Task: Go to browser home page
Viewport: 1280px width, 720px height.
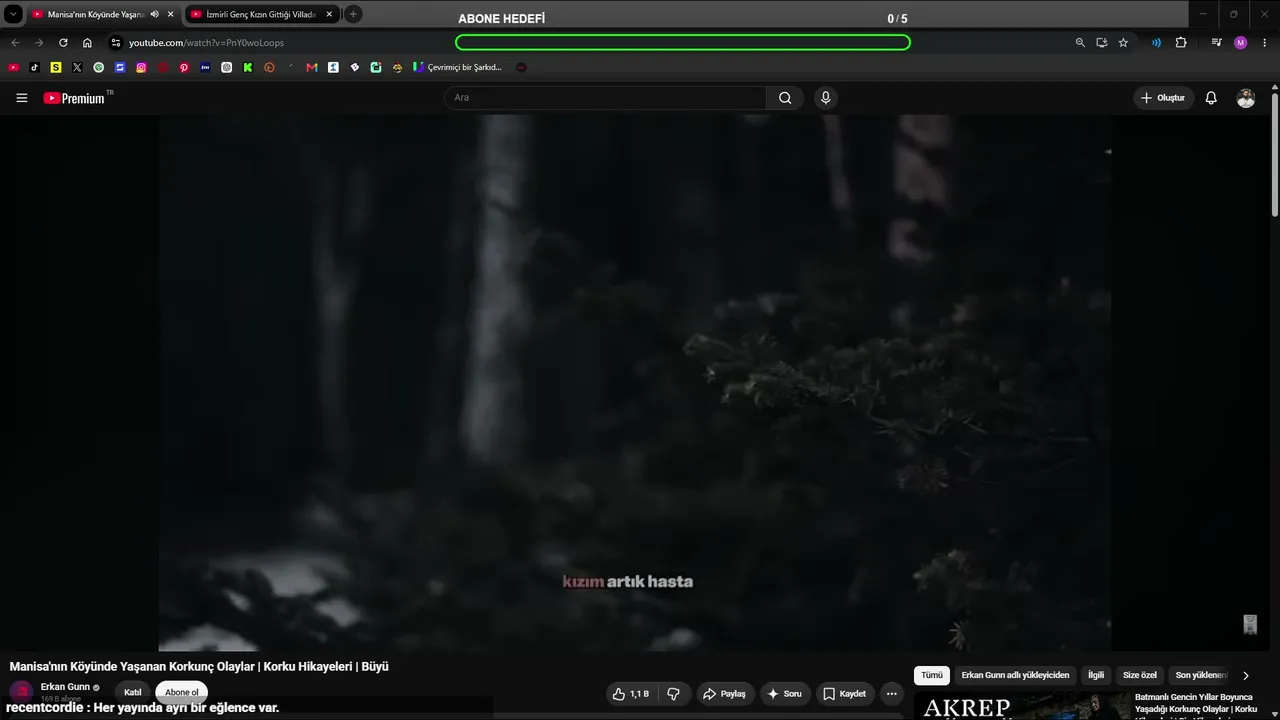Action: click(x=87, y=43)
